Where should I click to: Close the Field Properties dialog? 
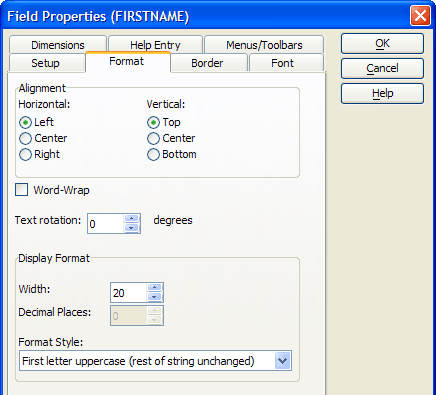420,16
